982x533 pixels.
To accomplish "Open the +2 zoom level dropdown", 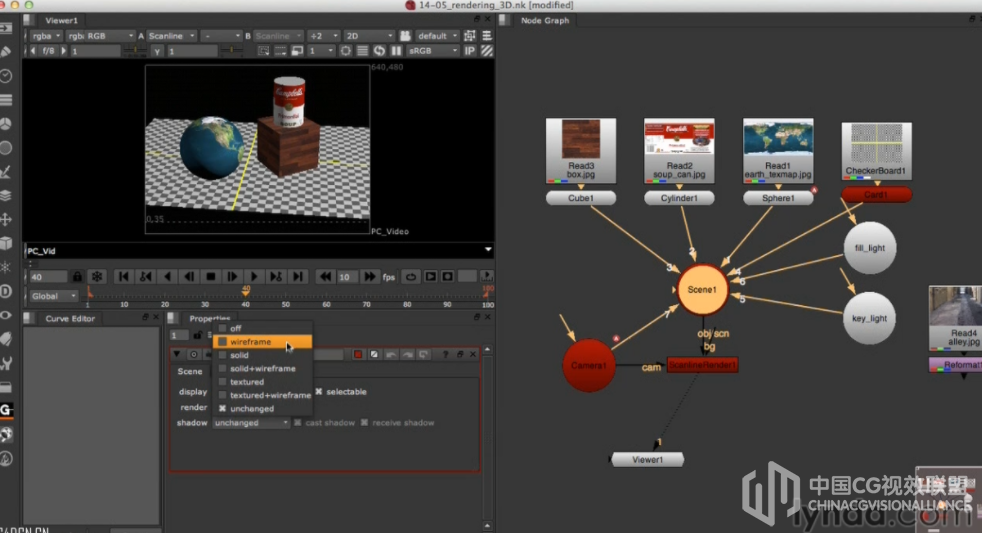I will [324, 36].
